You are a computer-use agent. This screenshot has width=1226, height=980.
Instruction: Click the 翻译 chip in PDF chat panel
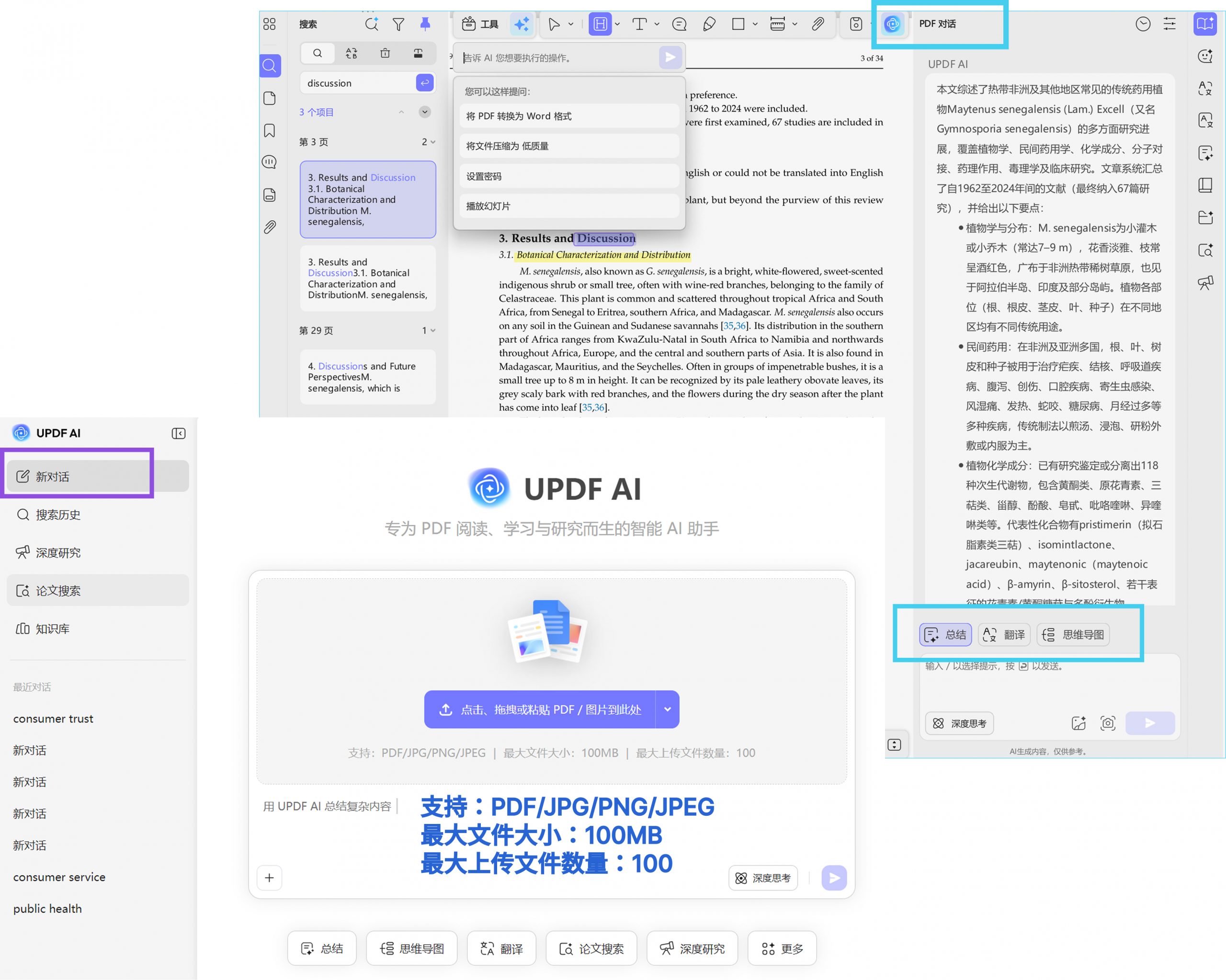pyautogui.click(x=1004, y=634)
